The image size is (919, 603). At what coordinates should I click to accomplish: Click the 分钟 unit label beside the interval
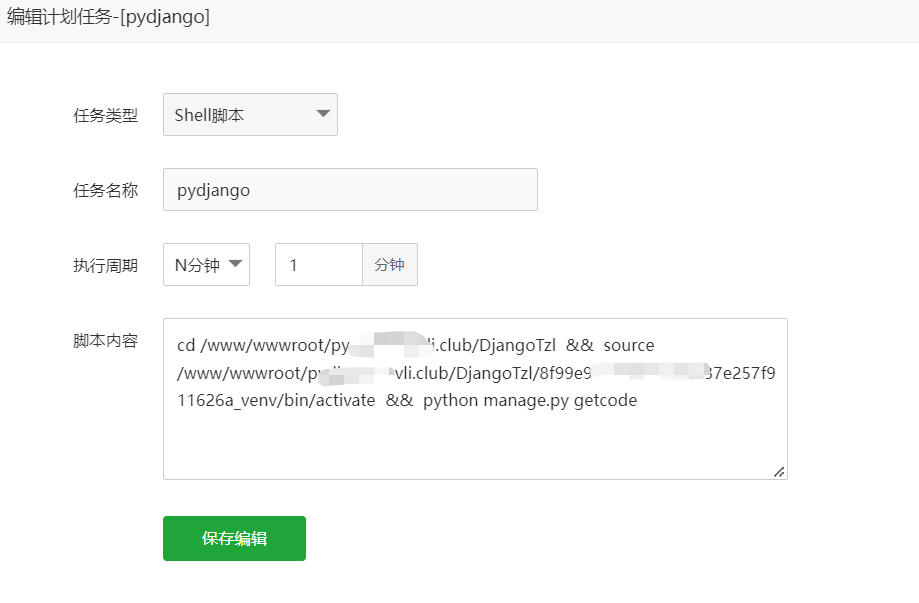[x=390, y=265]
